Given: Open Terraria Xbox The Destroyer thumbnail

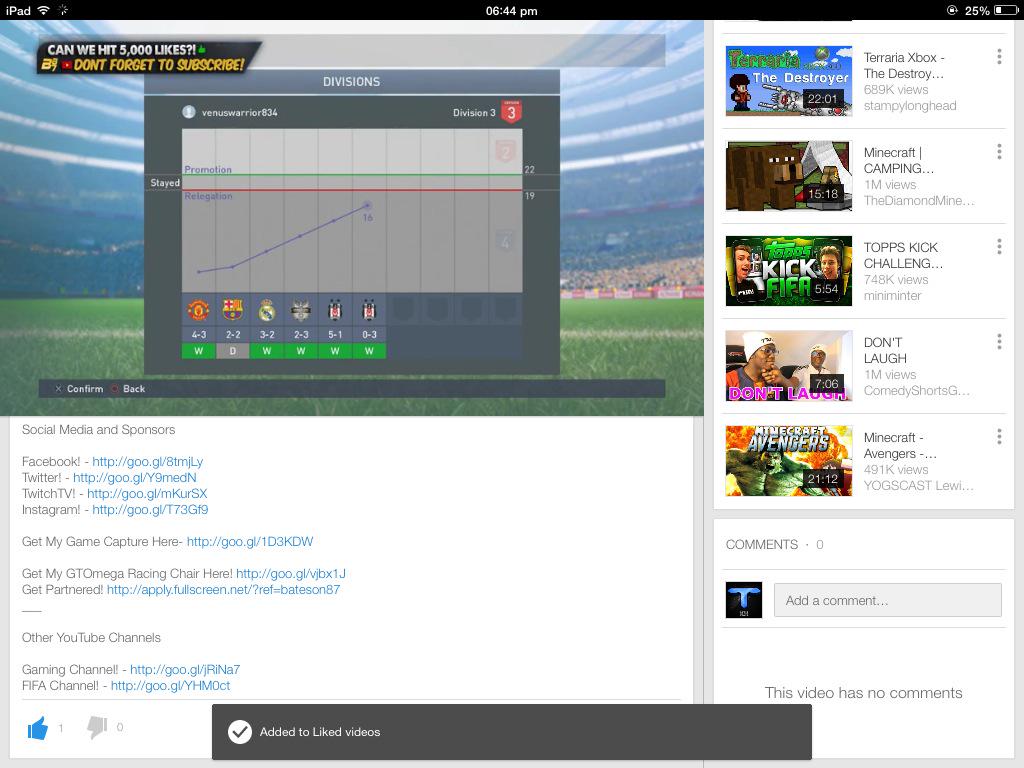Looking at the screenshot, I should point(789,81).
